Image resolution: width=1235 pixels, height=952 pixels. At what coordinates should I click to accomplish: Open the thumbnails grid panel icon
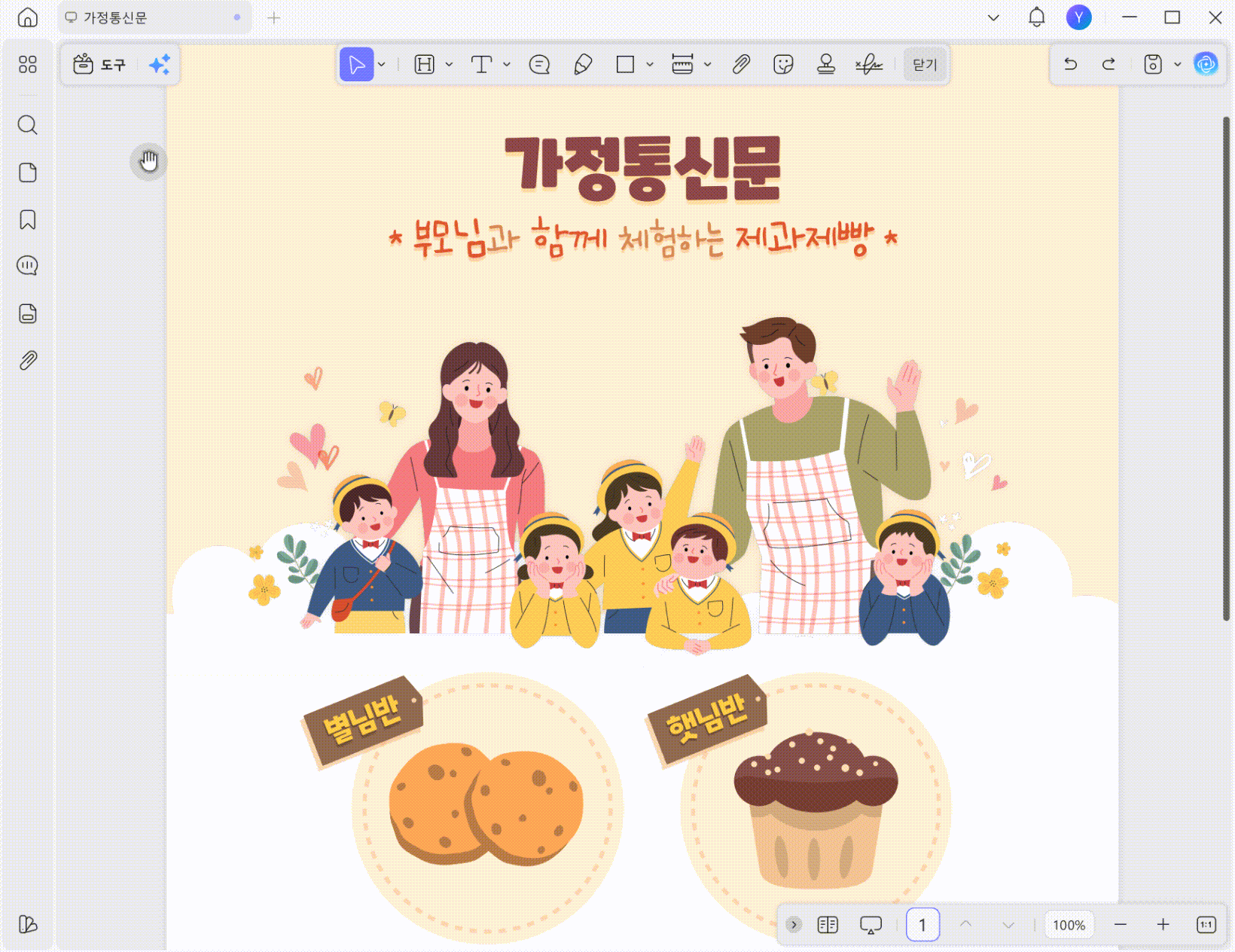tap(28, 65)
